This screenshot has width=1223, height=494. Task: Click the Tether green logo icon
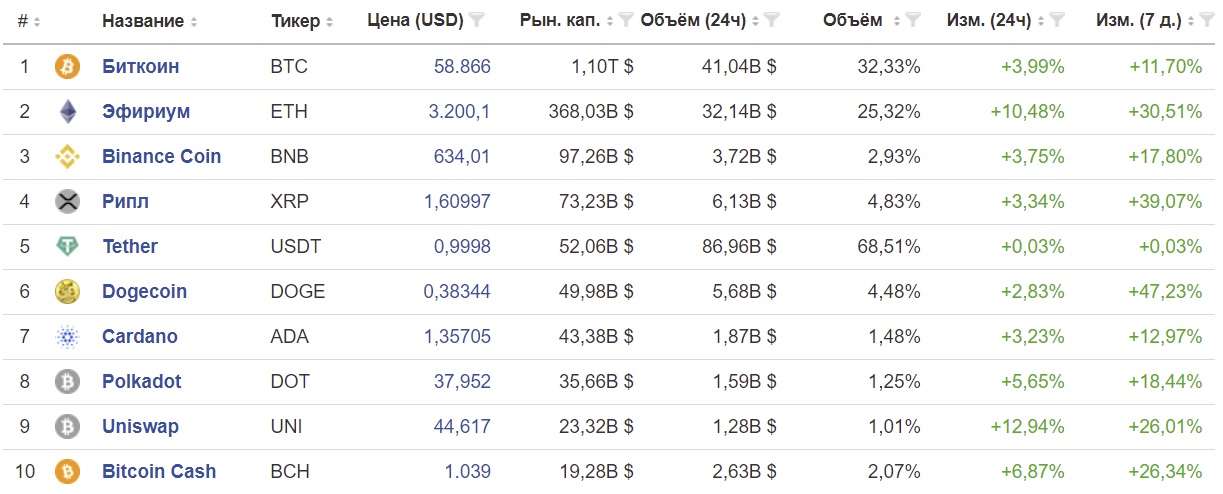67,247
